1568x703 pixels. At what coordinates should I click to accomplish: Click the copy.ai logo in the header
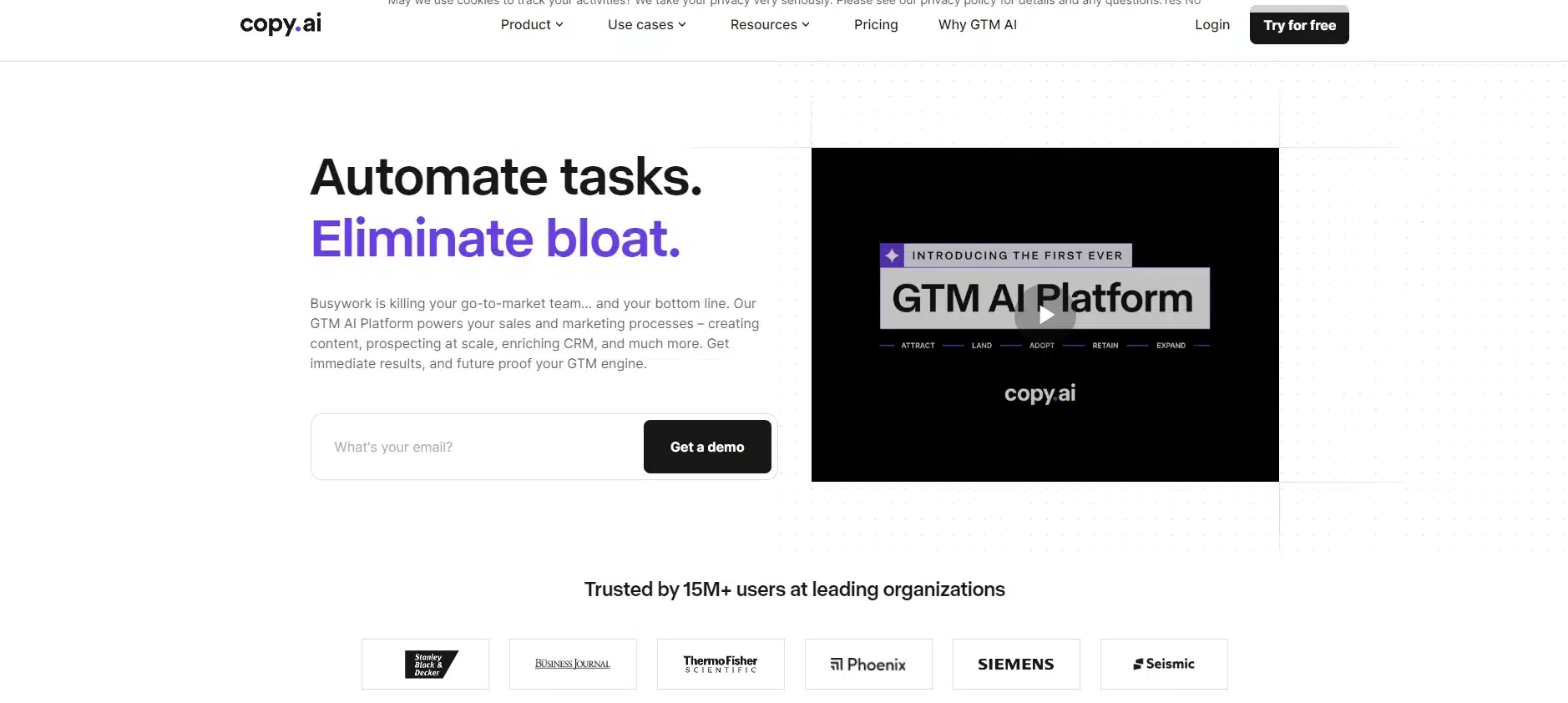[281, 24]
